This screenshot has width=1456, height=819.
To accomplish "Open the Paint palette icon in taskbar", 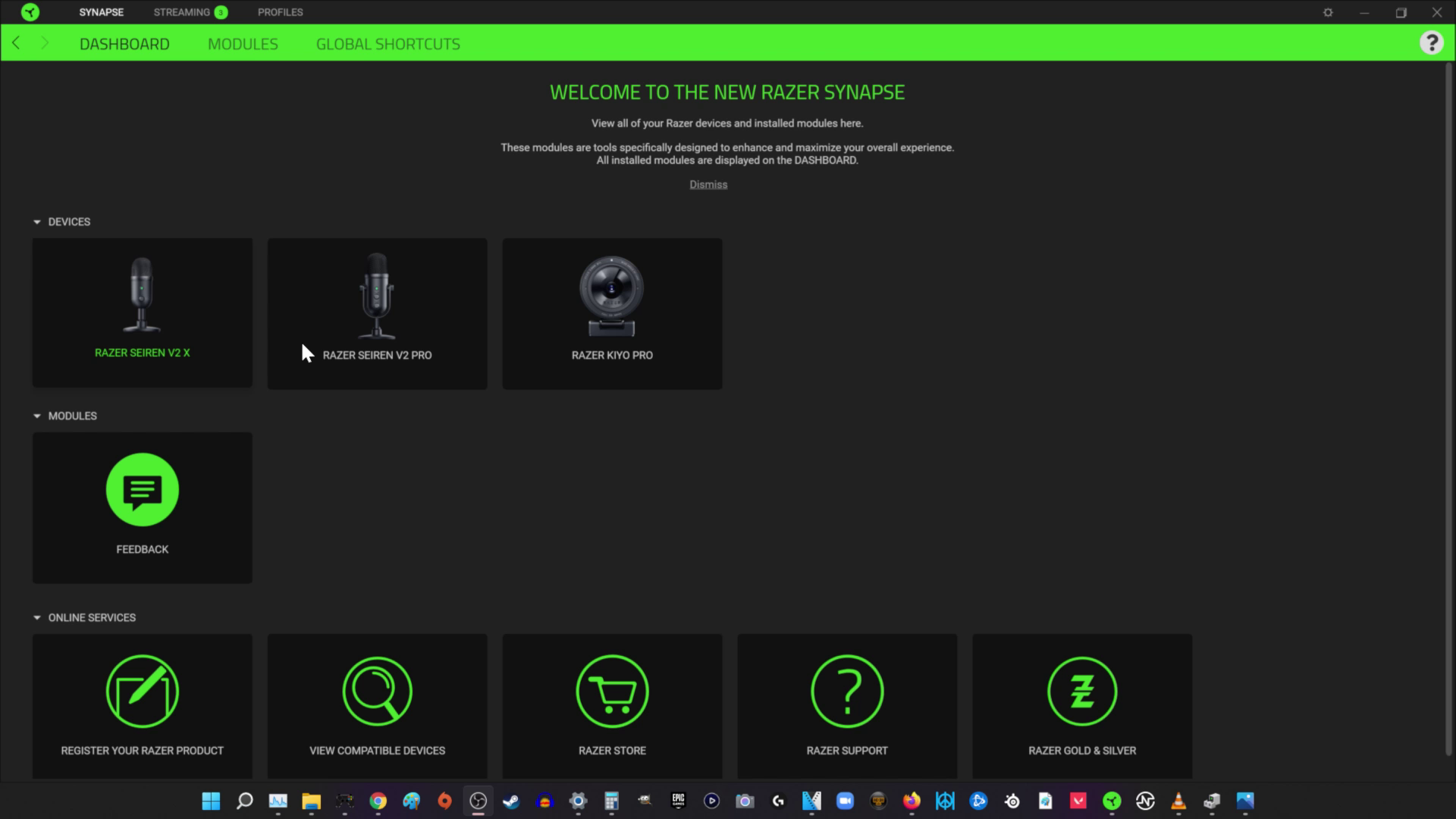I will click(411, 801).
